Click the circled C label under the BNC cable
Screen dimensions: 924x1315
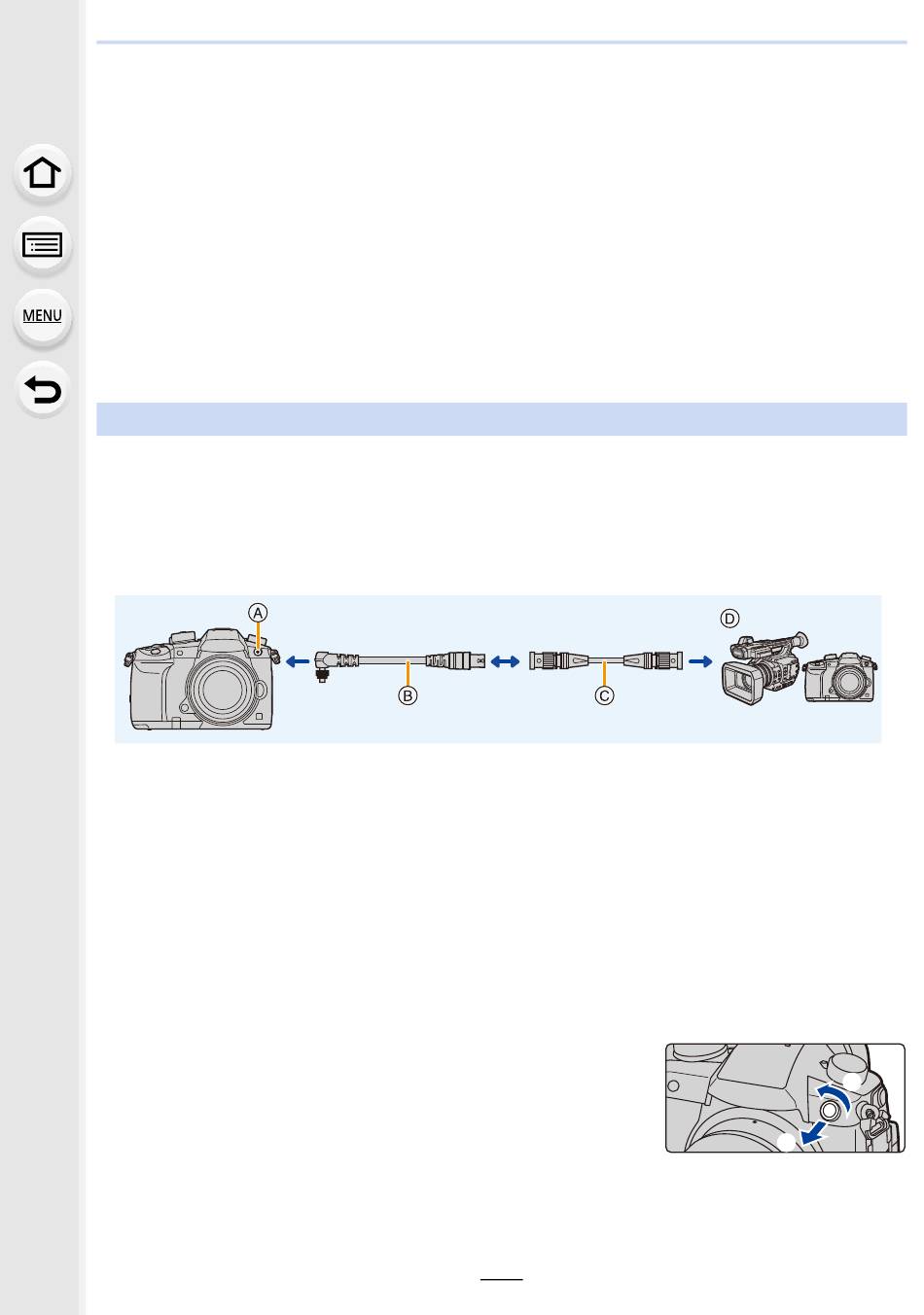point(604,695)
